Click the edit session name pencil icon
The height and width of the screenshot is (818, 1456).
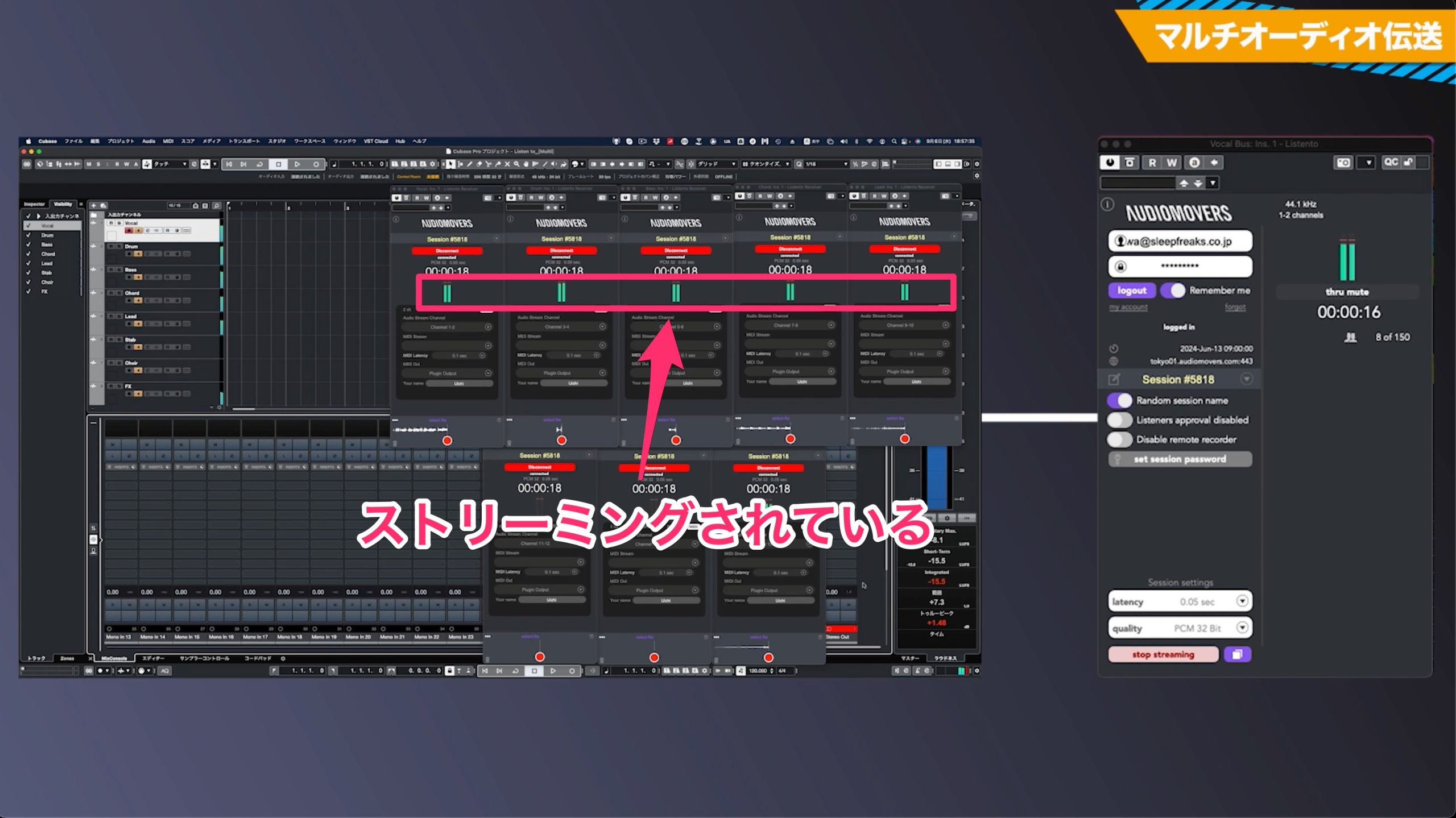1114,379
